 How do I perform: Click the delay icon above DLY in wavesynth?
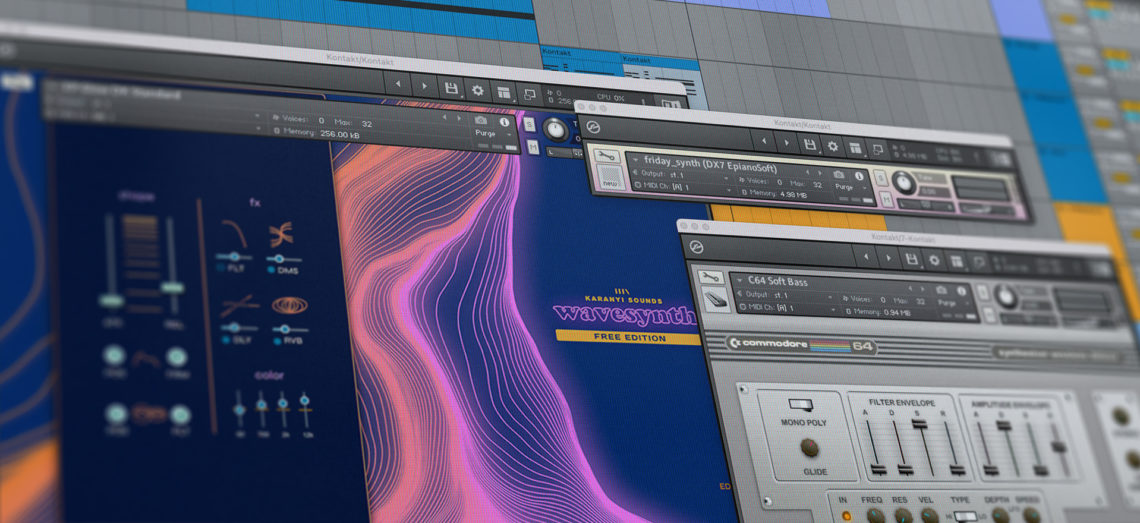(x=239, y=304)
